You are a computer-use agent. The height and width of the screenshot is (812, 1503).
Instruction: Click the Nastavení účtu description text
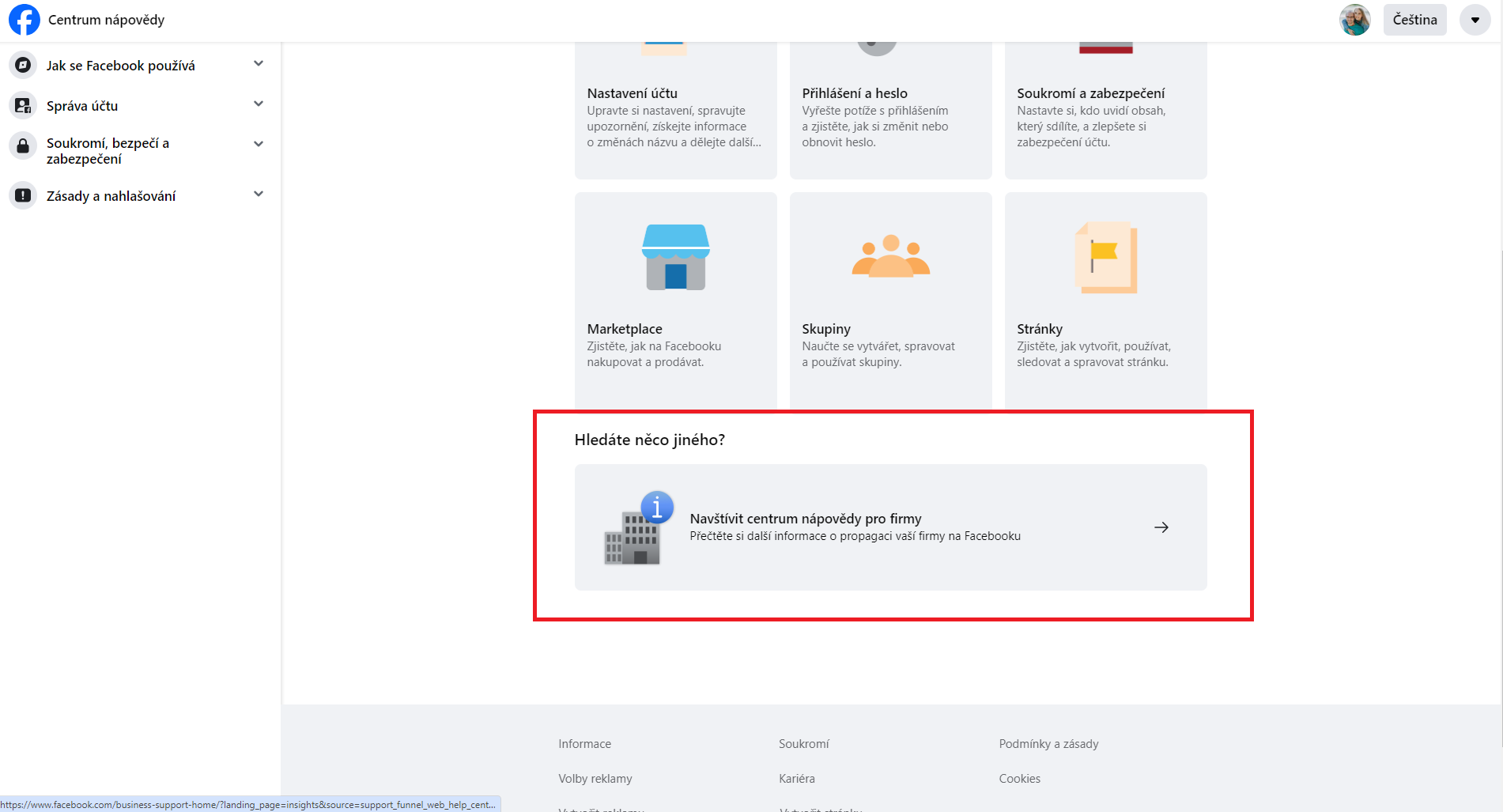tap(674, 127)
